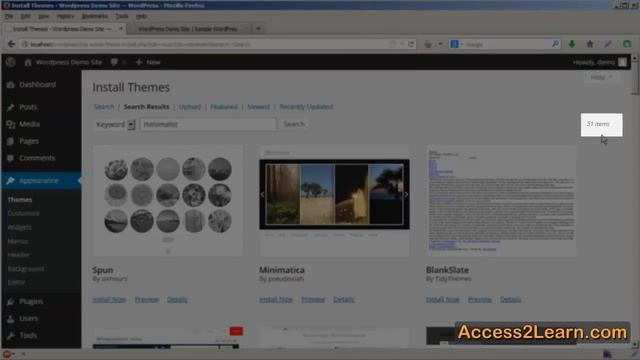Open Themes submenu item
This screenshot has height=360, width=640.
point(20,200)
